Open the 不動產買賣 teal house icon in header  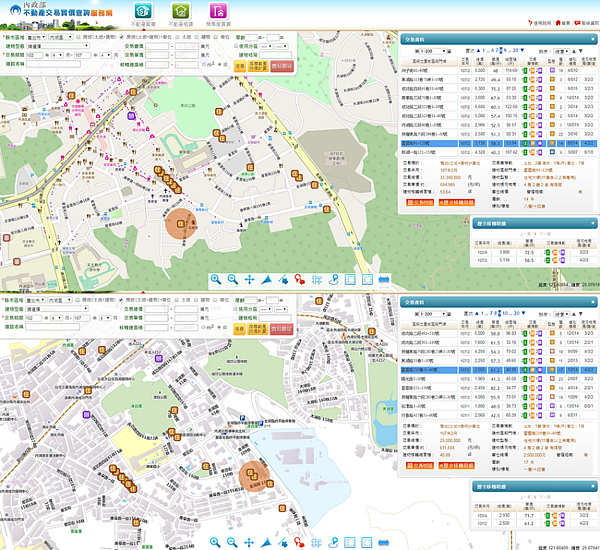point(143,11)
